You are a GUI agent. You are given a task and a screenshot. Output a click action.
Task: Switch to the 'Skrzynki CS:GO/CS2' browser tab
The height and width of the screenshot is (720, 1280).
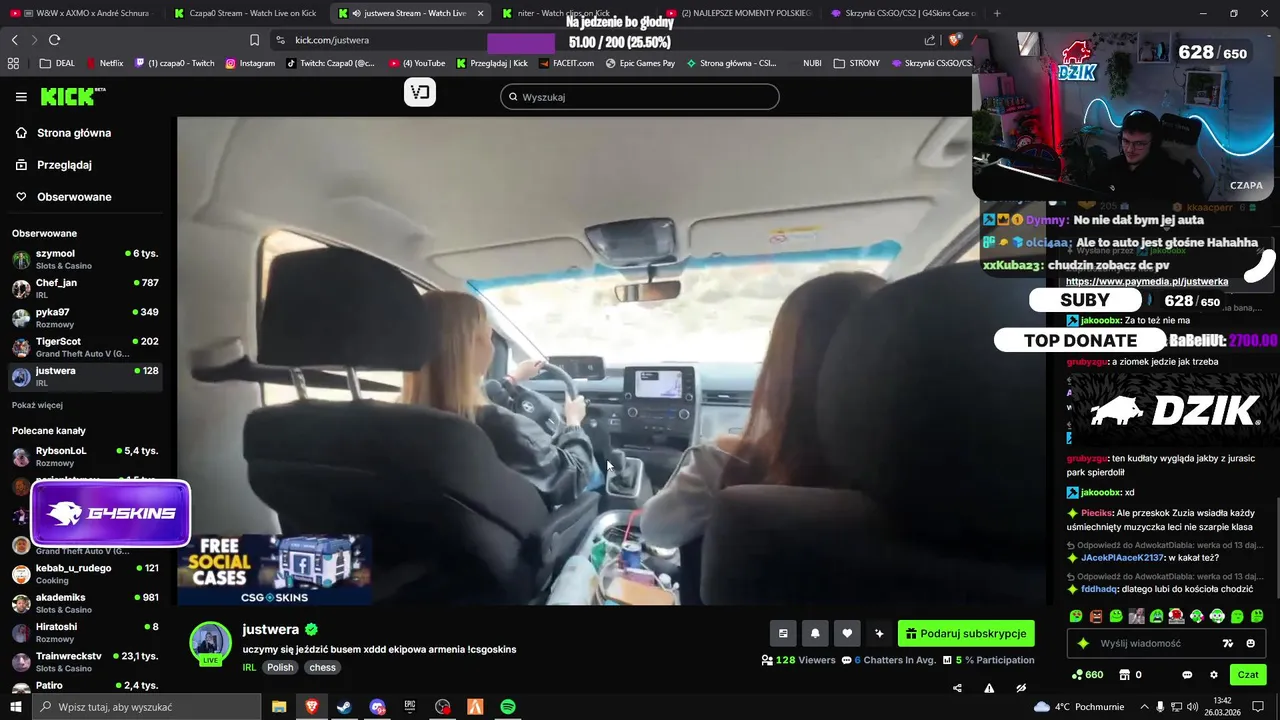tap(903, 13)
